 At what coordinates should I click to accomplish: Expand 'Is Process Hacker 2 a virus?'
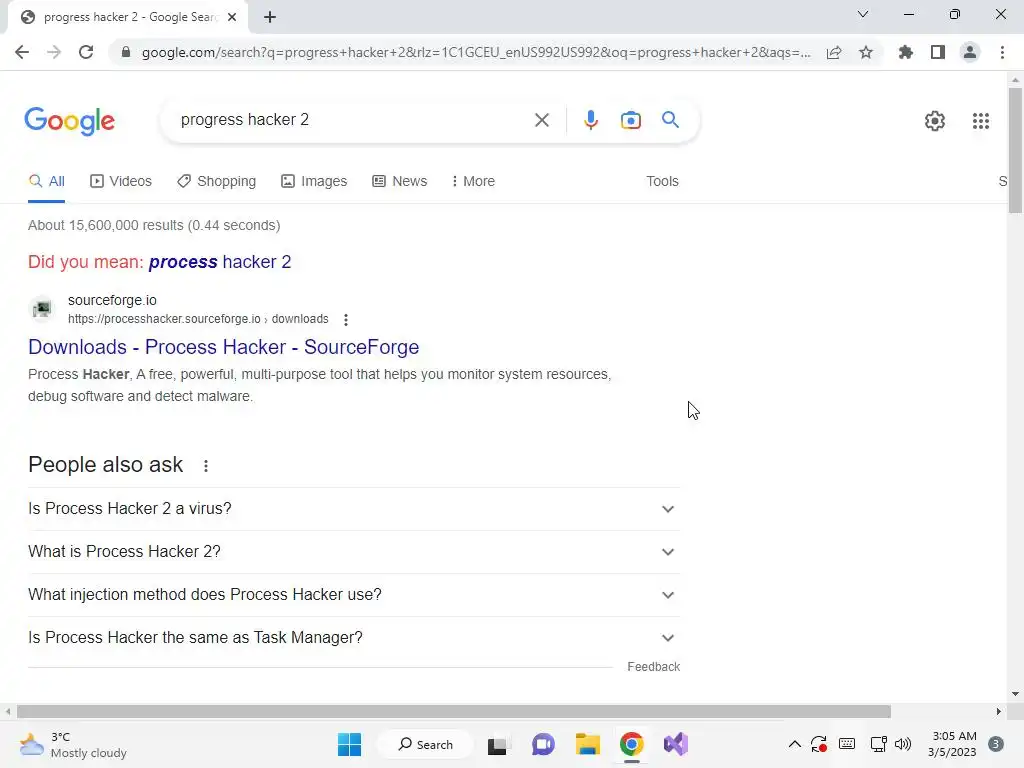point(353,509)
